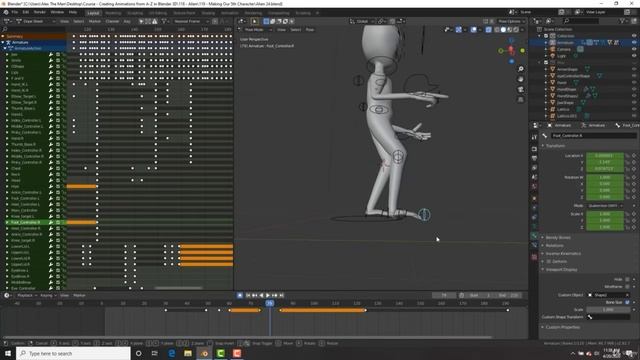
Task: Select rendered viewport shading mode
Action: click(x=516, y=30)
